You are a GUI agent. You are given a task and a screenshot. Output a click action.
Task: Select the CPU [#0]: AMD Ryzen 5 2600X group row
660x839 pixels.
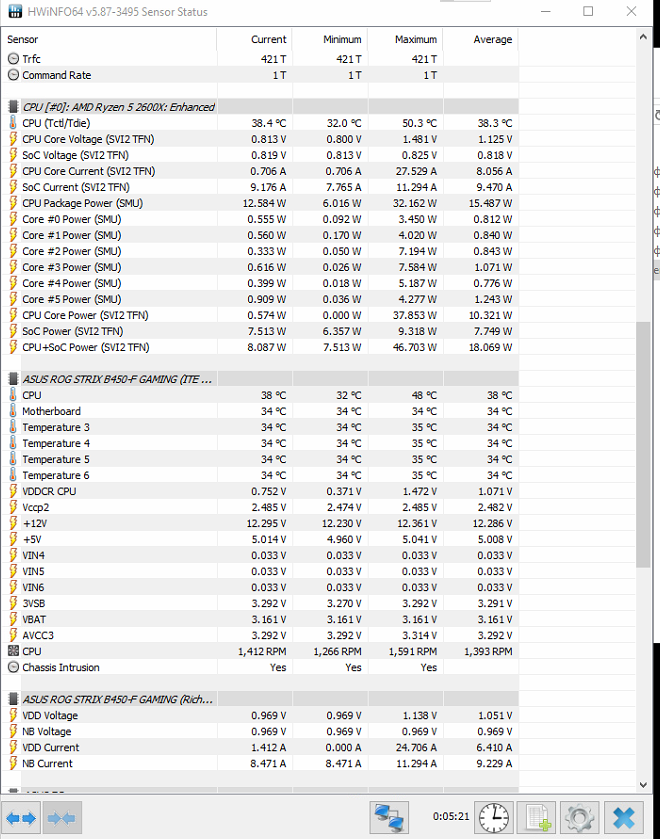pos(260,106)
